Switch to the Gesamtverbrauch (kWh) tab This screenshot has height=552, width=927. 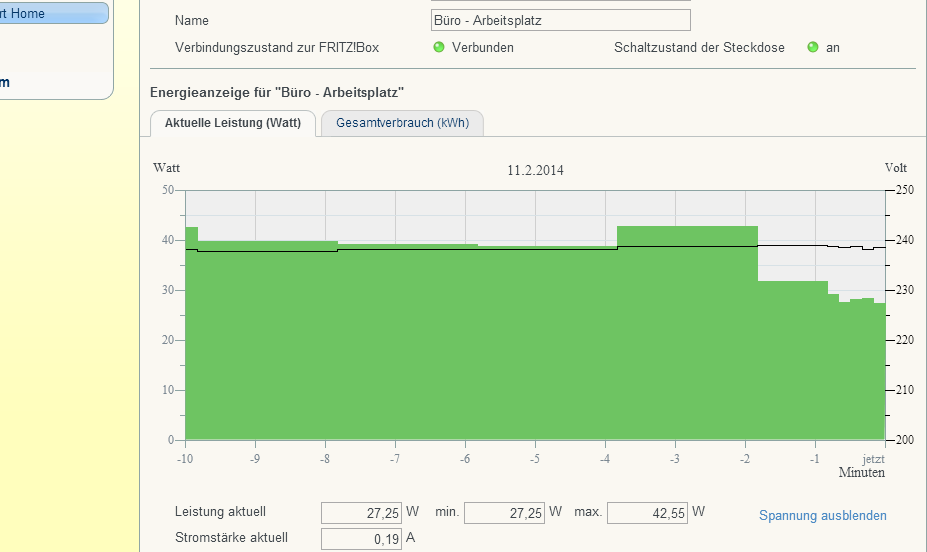[x=402, y=123]
